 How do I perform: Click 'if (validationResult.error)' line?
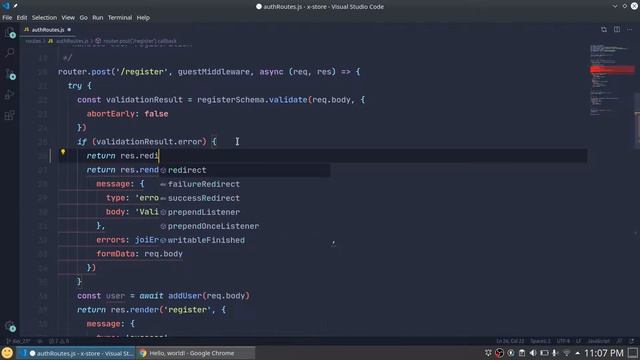(147, 142)
